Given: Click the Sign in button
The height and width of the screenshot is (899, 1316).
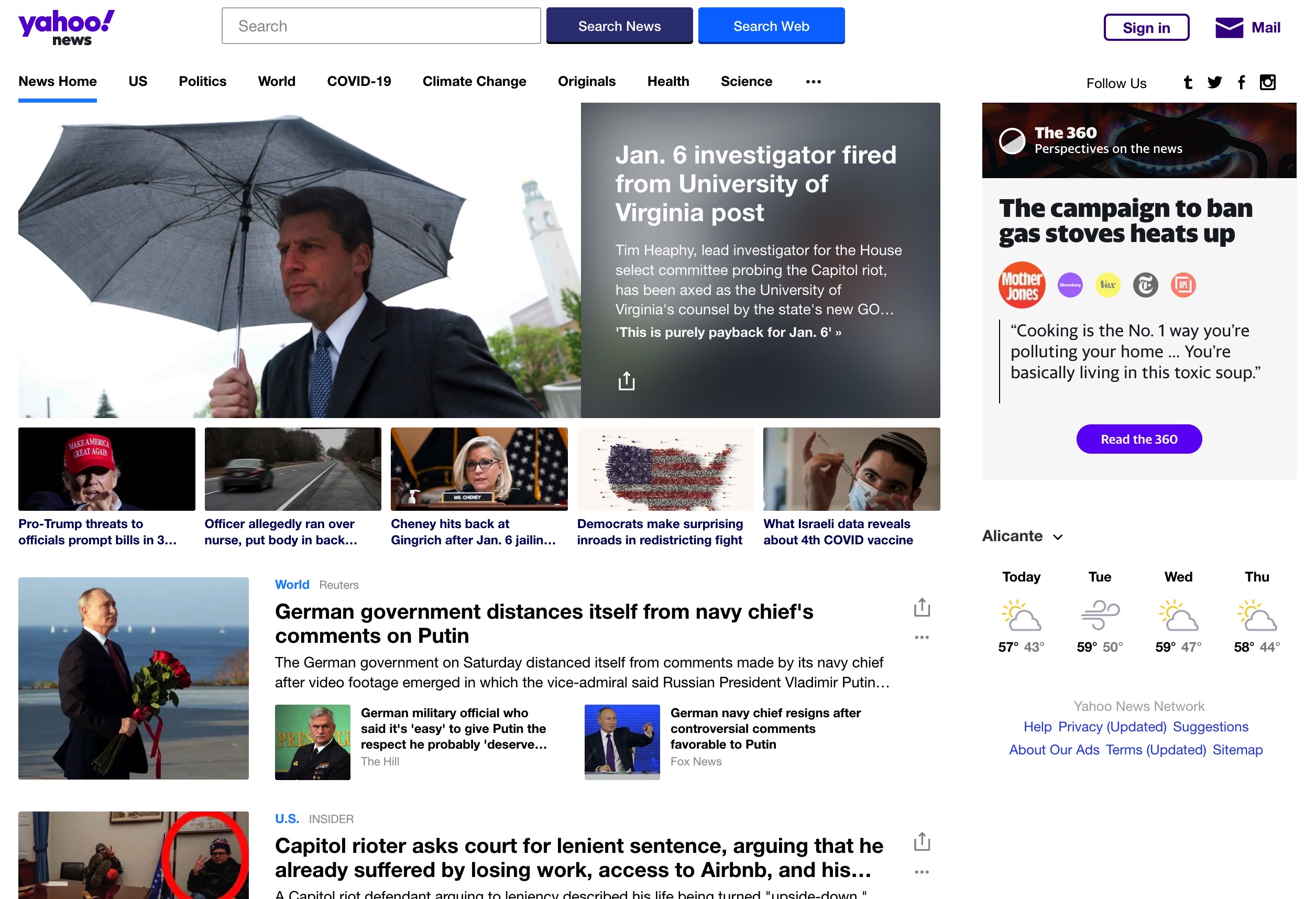Looking at the screenshot, I should point(1146,27).
